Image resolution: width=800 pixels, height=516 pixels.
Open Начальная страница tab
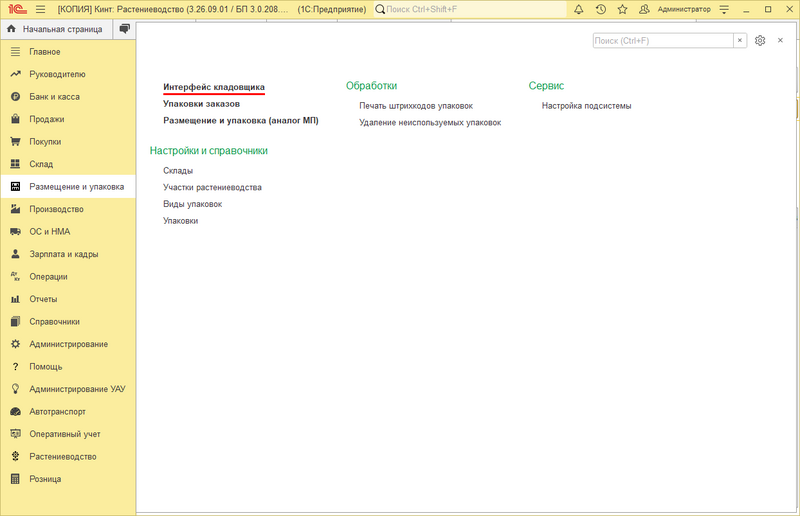tap(57, 29)
